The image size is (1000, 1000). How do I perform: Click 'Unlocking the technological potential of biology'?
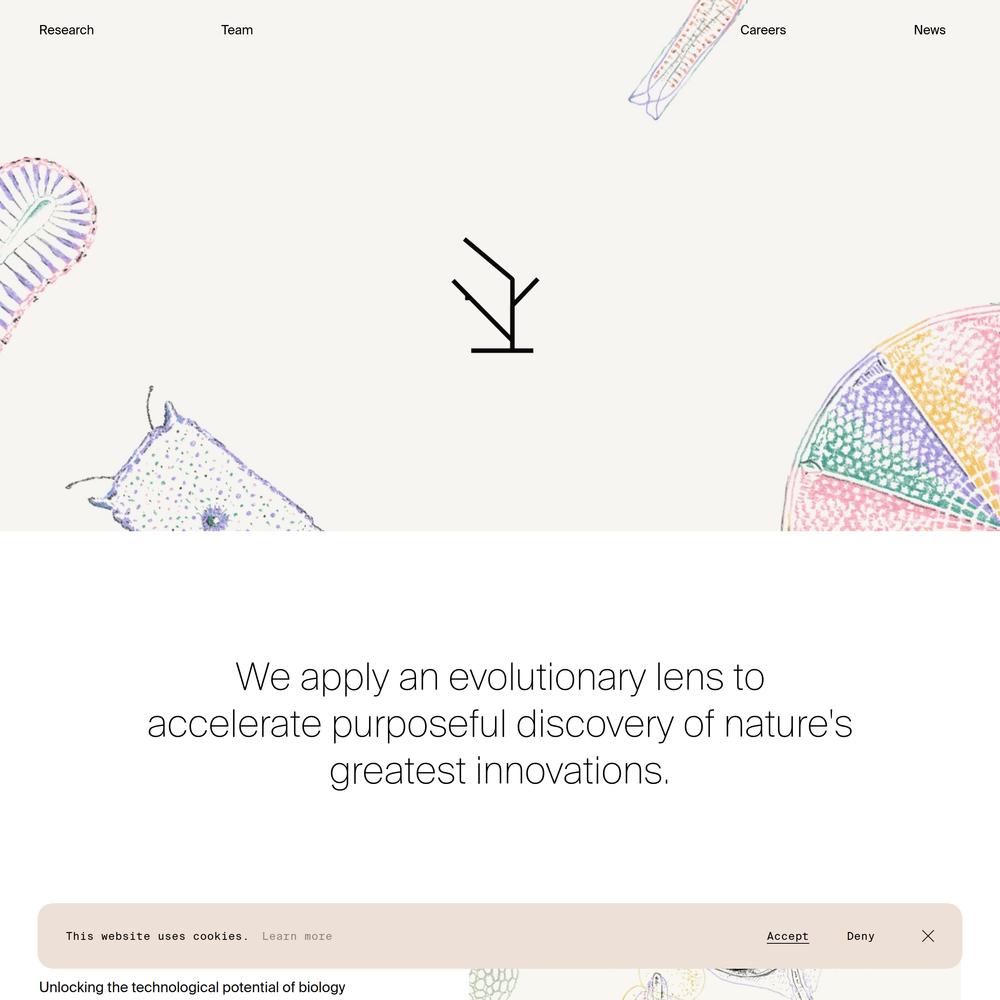(x=192, y=987)
